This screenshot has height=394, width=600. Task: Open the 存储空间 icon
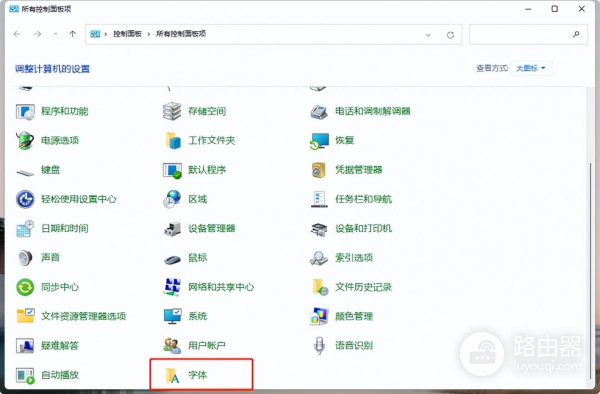(172, 111)
